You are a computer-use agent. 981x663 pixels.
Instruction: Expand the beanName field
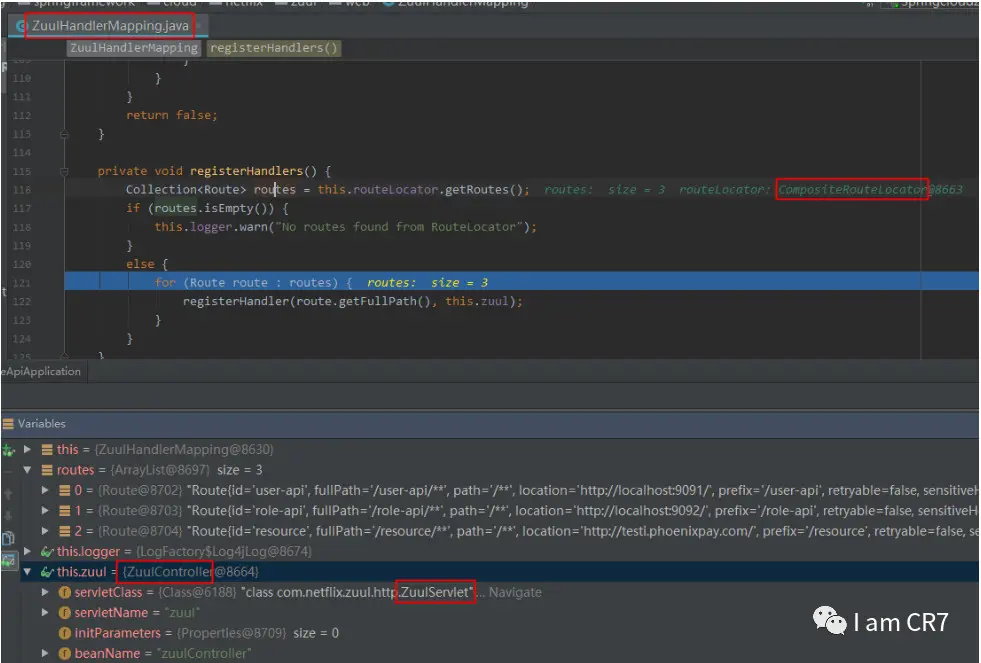click(45, 654)
